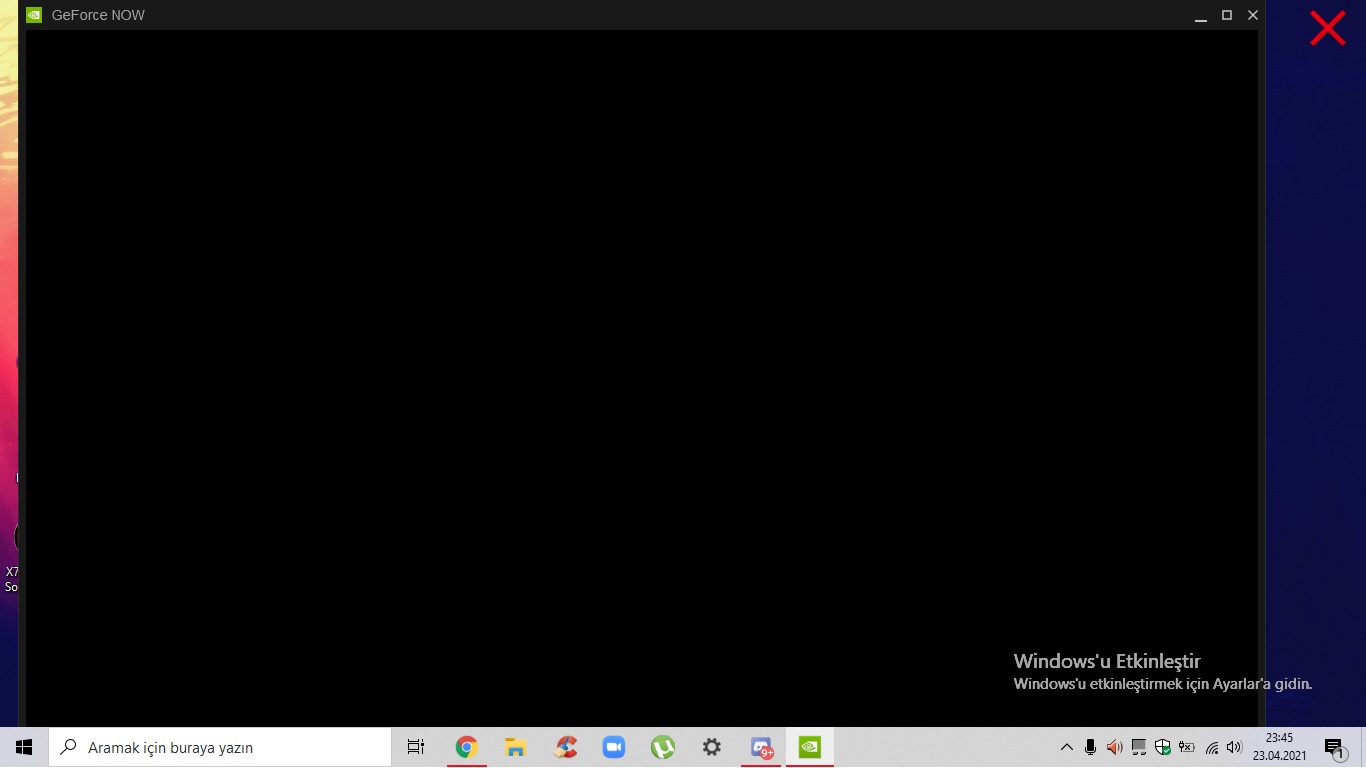Viewport: 1366px width, 768px height.
Task: Open the notification Action Center icon
Action: [1334, 748]
